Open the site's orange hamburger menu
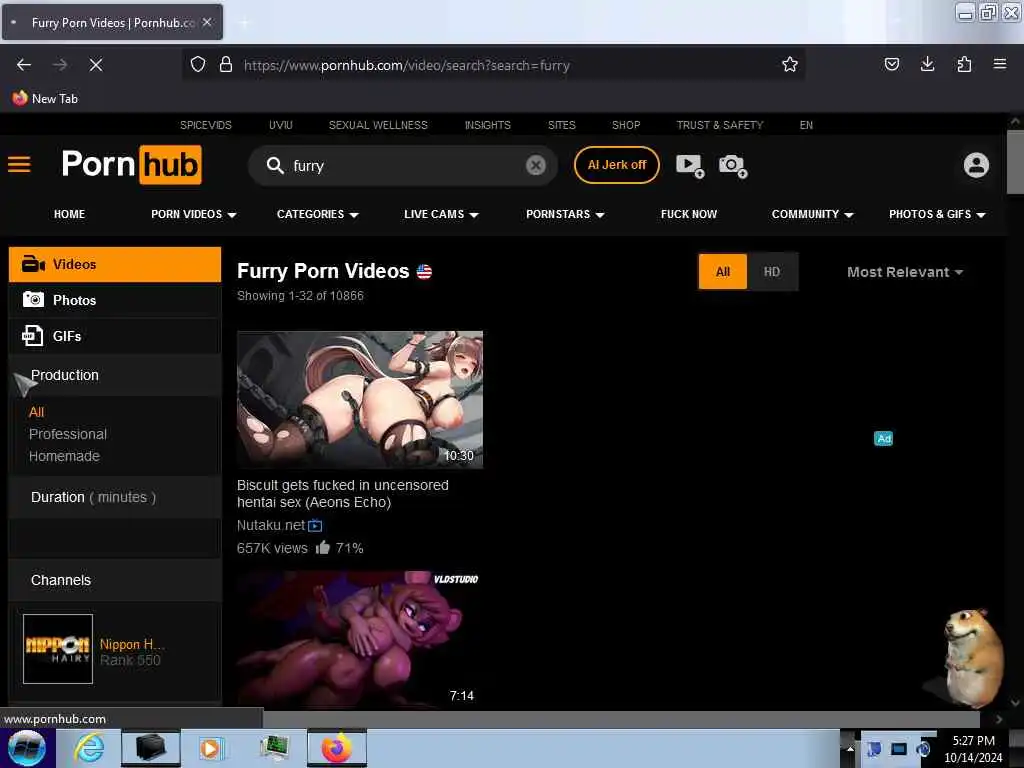The width and height of the screenshot is (1024, 768). click(19, 165)
